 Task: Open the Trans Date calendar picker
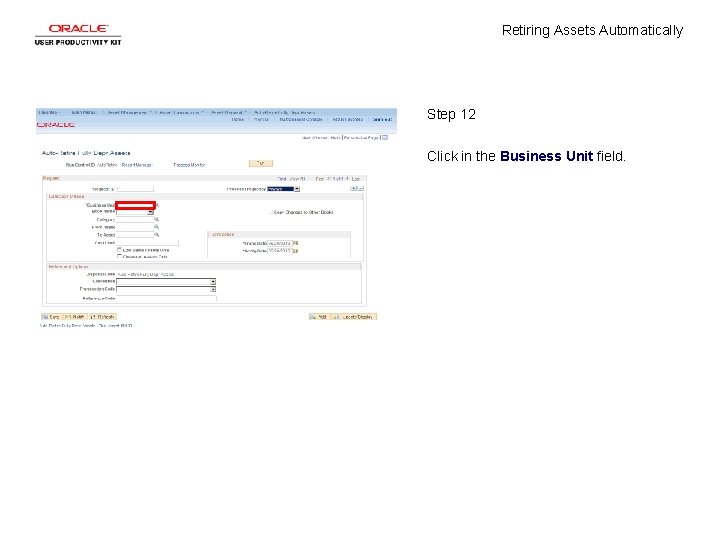[x=296, y=243]
